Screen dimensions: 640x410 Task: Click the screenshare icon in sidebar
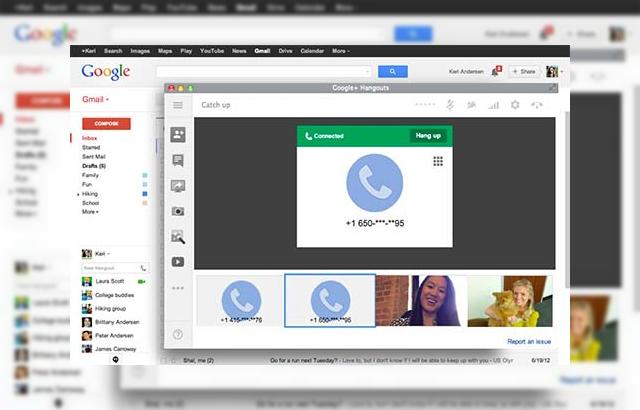pyautogui.click(x=178, y=186)
